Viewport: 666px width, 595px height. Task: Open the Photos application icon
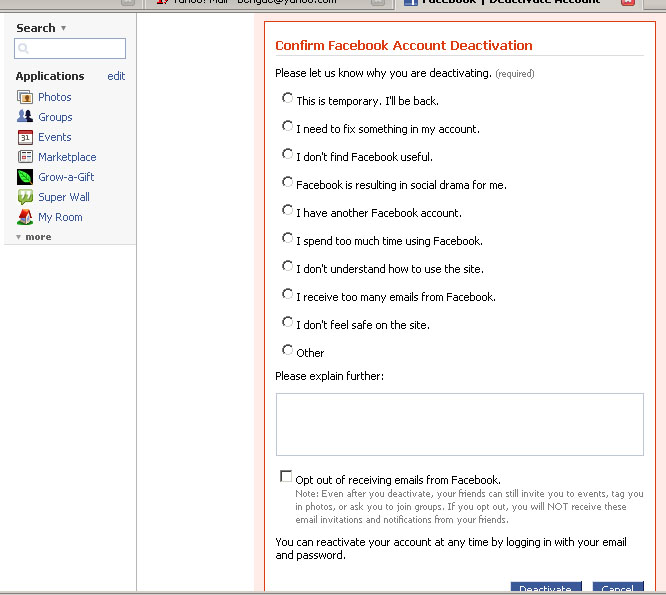(25, 97)
